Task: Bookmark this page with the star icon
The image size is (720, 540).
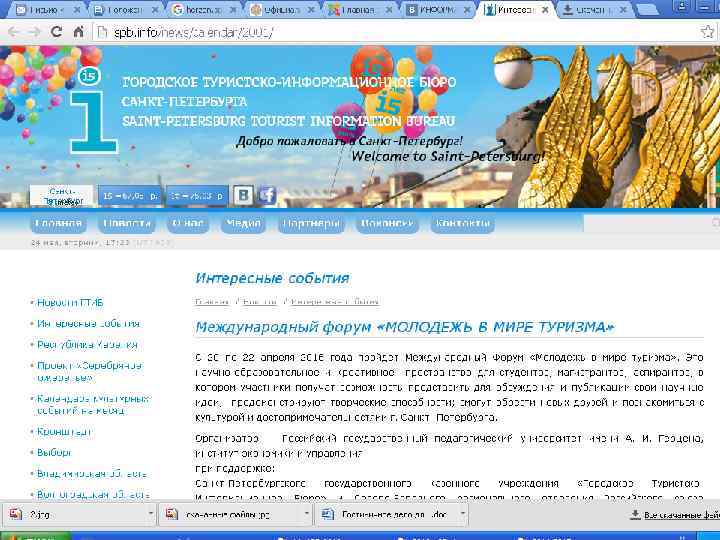Action: tap(708, 32)
